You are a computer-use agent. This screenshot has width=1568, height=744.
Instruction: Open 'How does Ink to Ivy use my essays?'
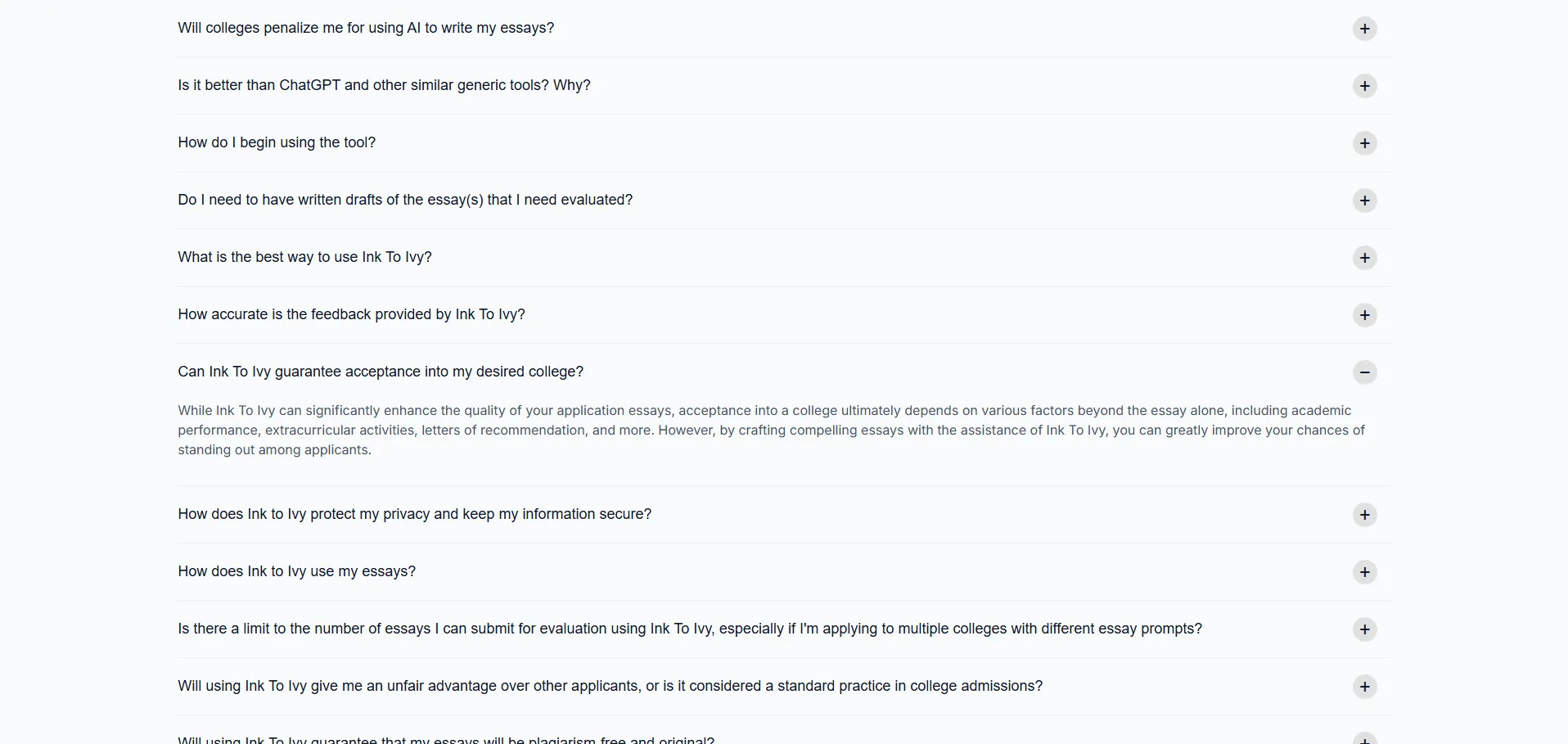tap(296, 571)
